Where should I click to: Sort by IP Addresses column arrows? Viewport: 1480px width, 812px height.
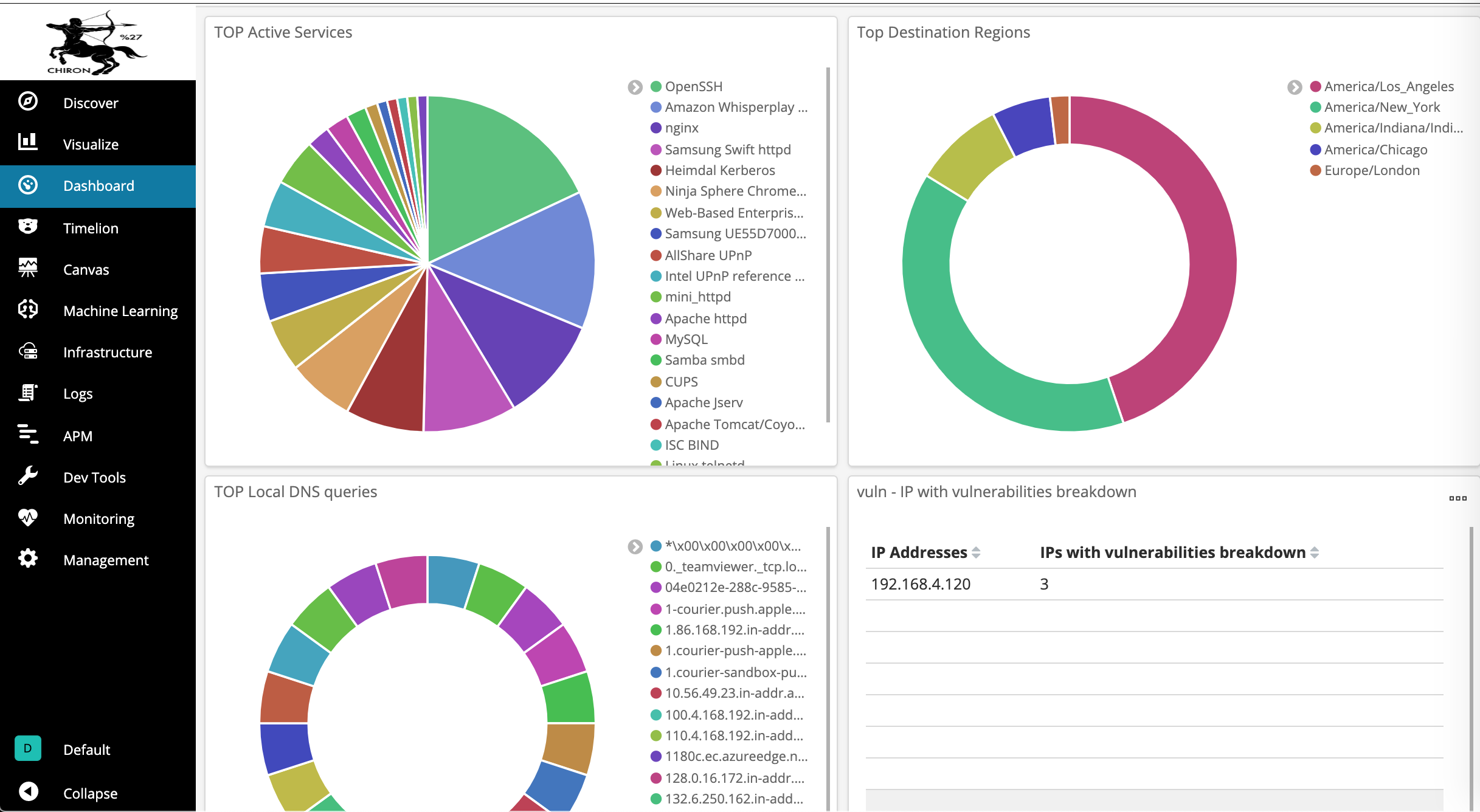click(976, 552)
